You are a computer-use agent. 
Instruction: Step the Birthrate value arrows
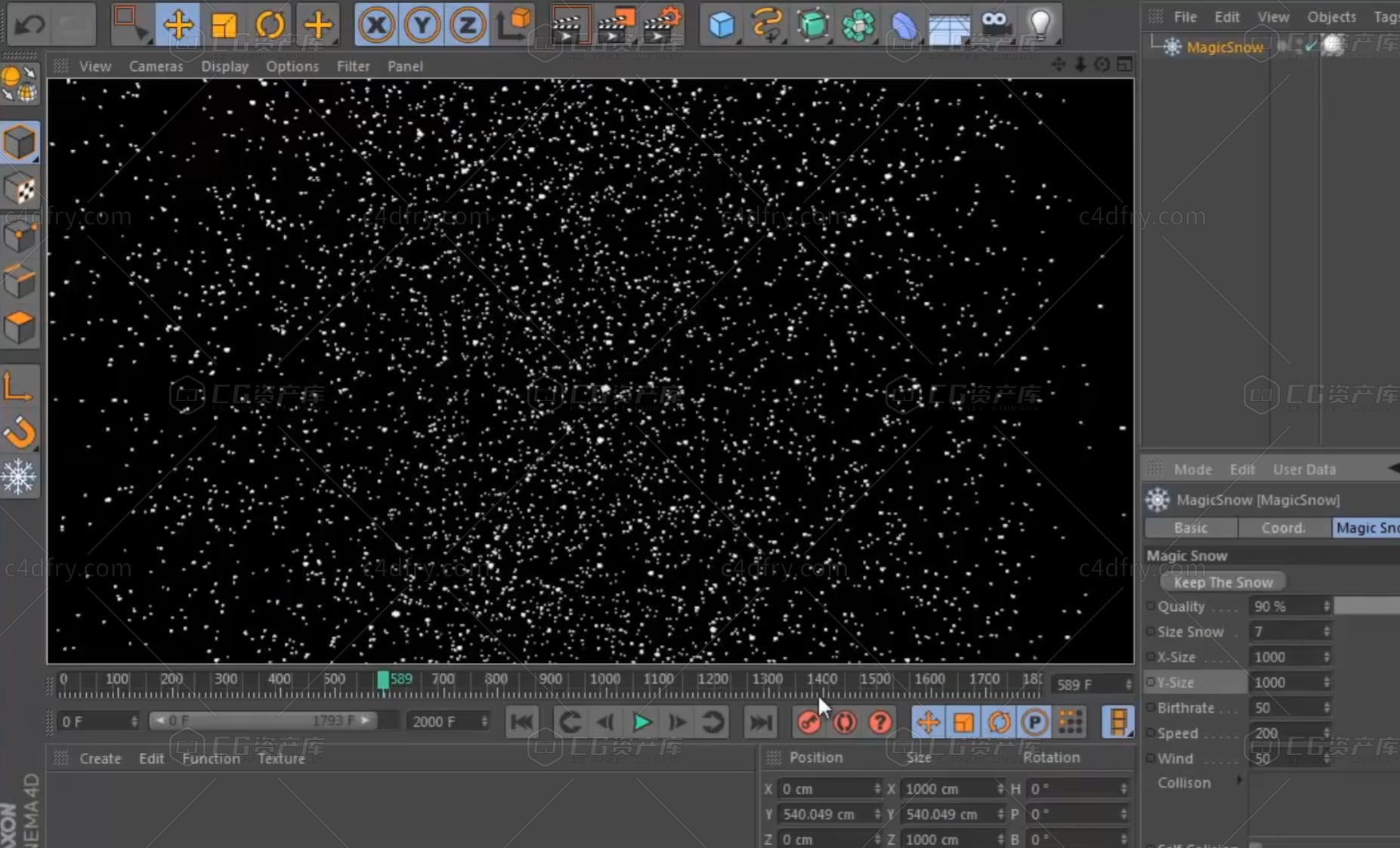(x=1327, y=708)
